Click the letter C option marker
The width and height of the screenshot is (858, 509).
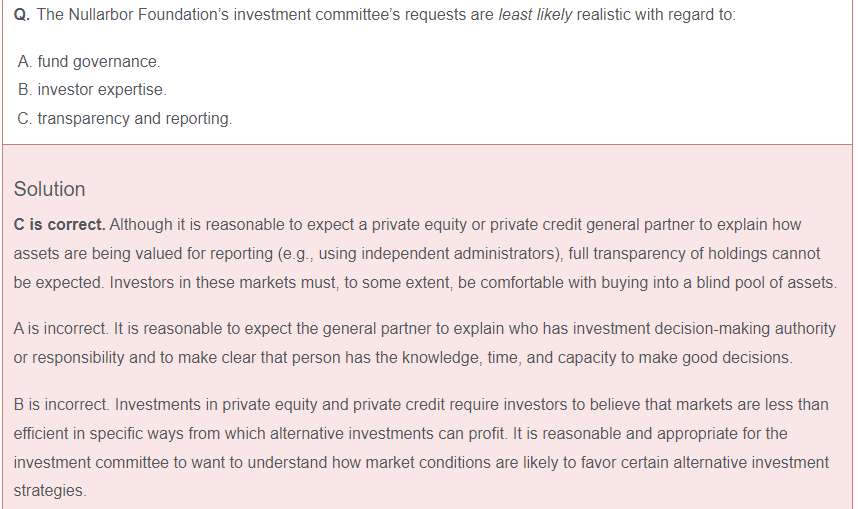tap(25, 119)
